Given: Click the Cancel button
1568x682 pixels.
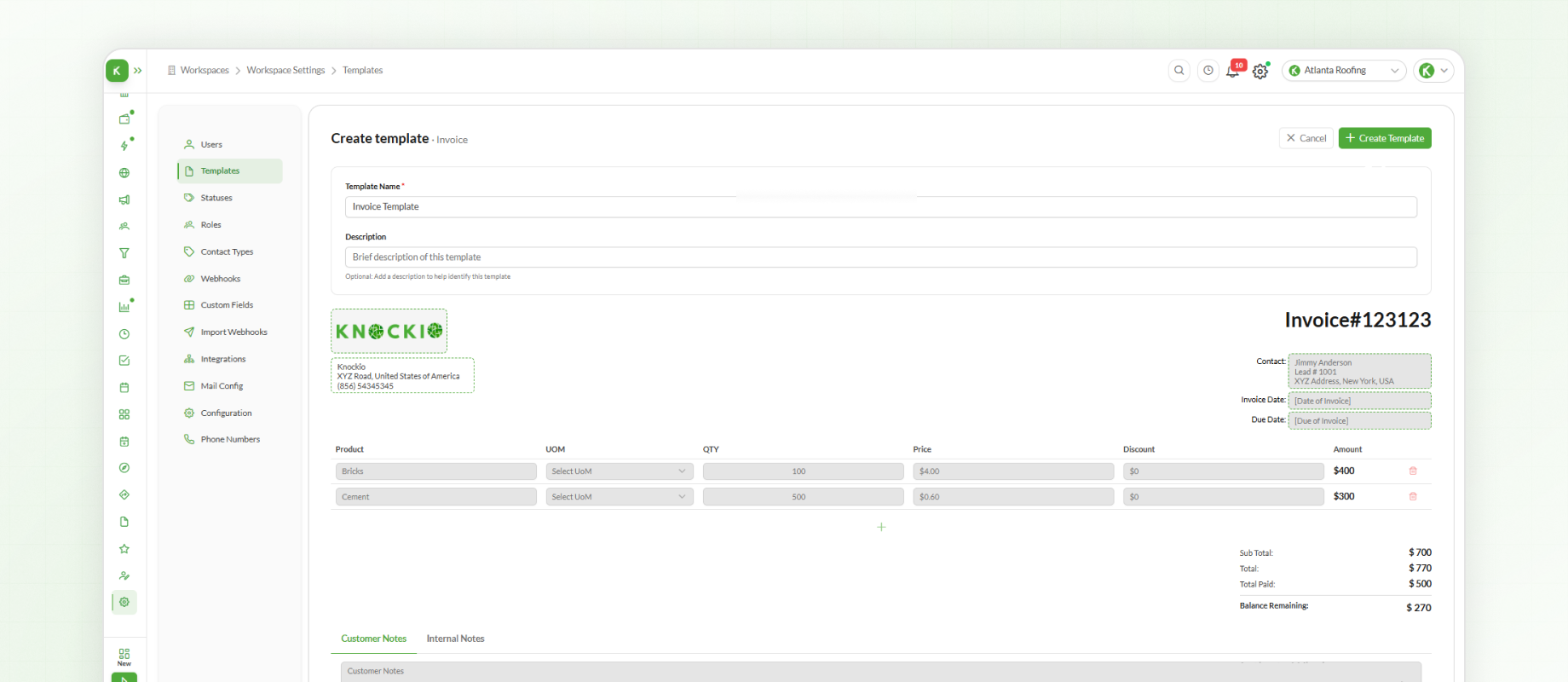Looking at the screenshot, I should pyautogui.click(x=1306, y=138).
